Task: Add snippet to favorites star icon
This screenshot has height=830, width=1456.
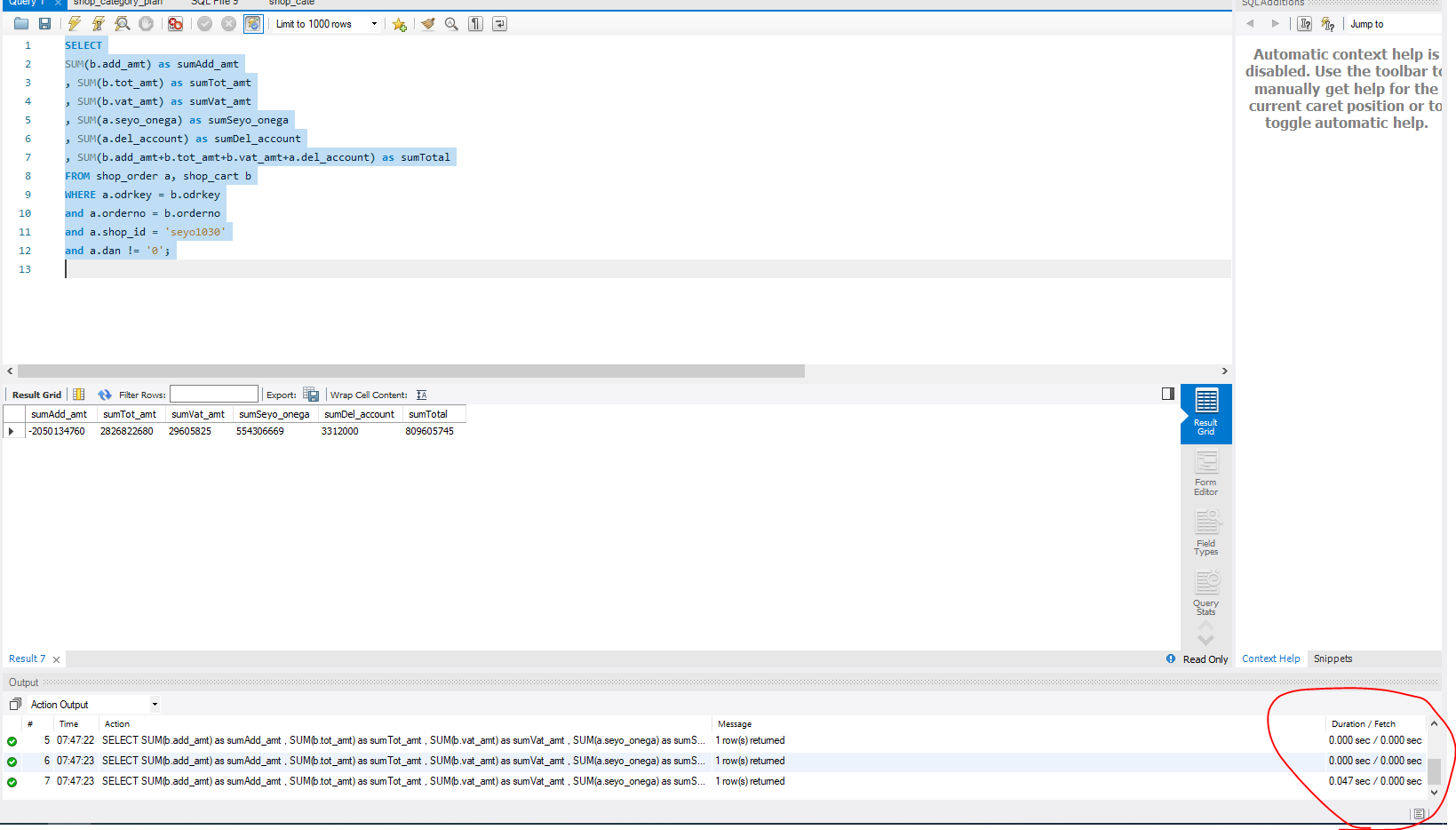Action: pos(400,24)
